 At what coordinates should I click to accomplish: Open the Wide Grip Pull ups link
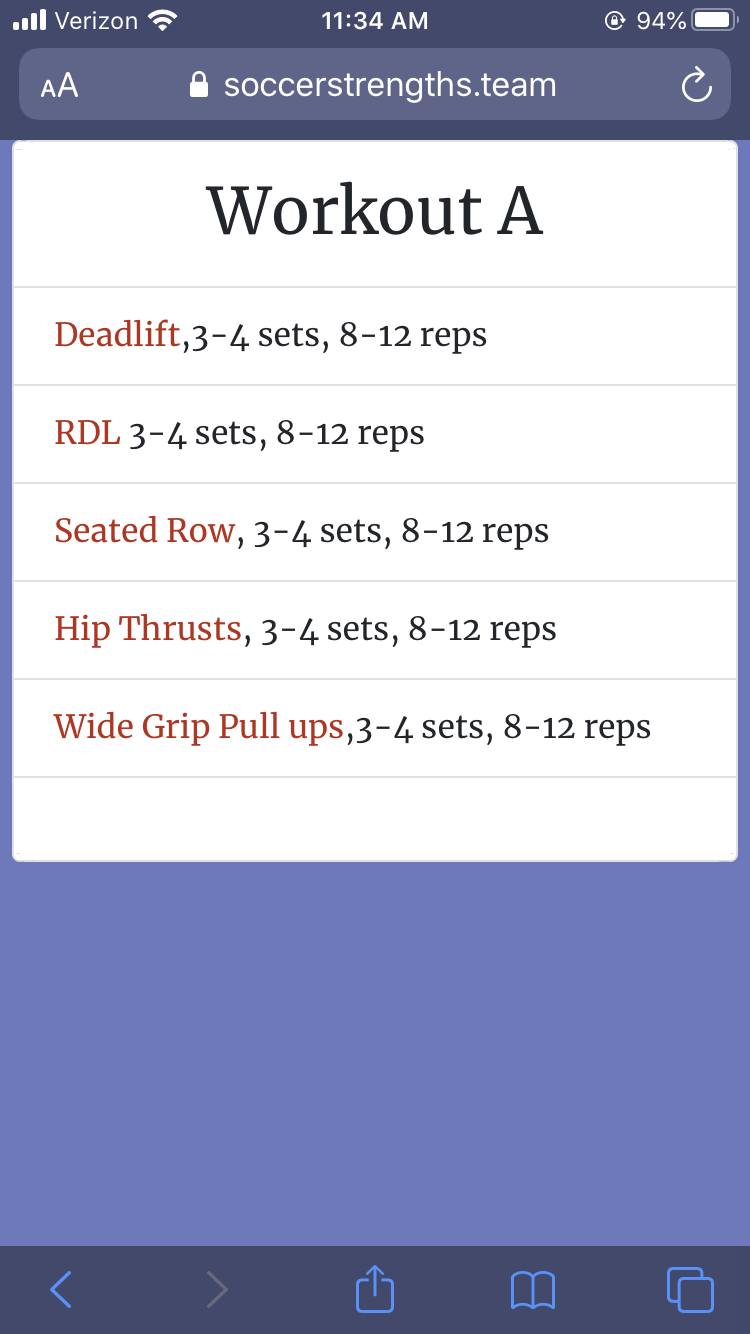(200, 727)
